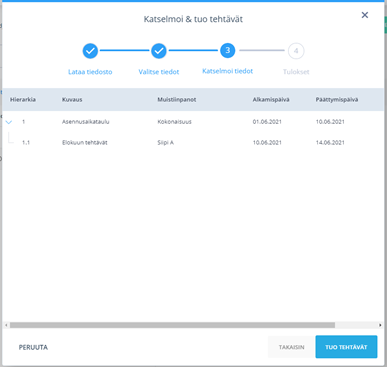Screen dimensions: 387x367
Task: Click the Kuvaus column header
Action: (x=72, y=100)
